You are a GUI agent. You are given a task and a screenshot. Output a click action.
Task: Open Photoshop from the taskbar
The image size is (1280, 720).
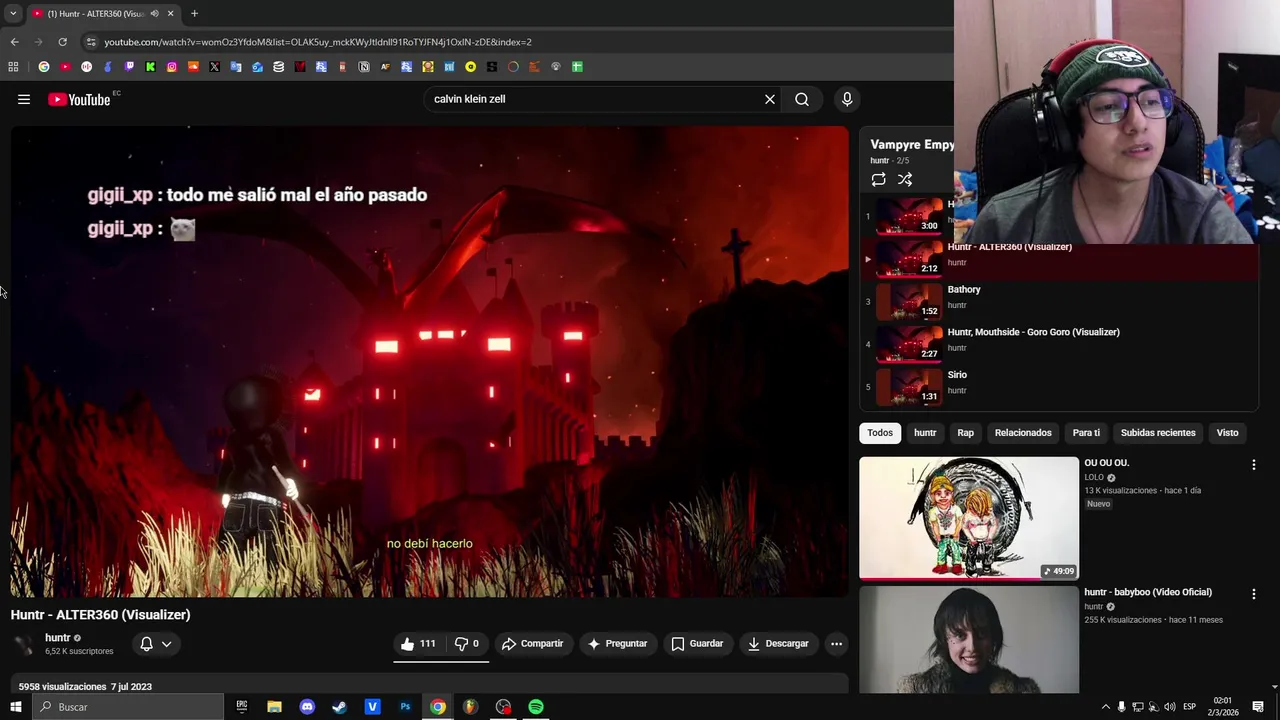pos(405,707)
